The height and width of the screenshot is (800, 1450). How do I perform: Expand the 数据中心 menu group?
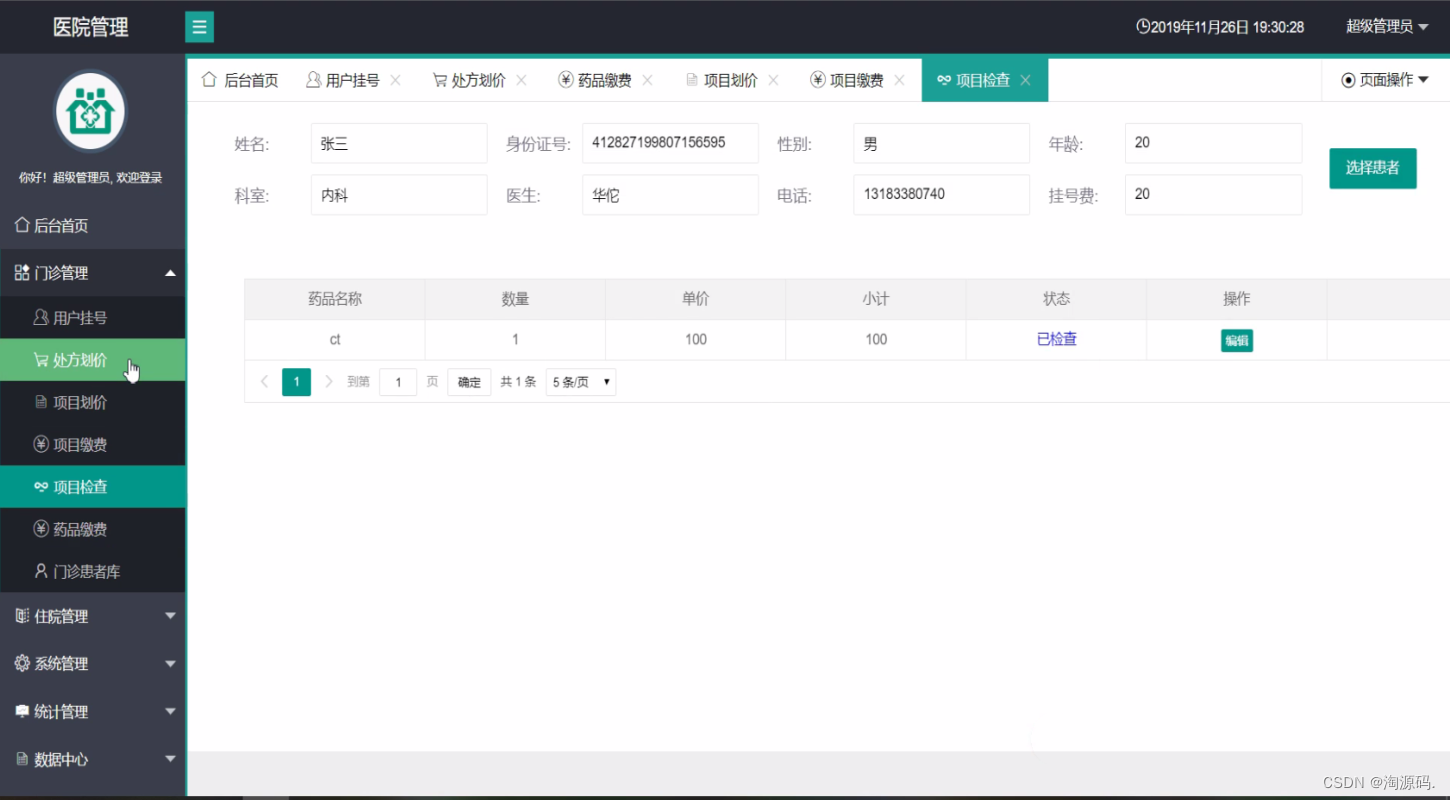coord(92,759)
